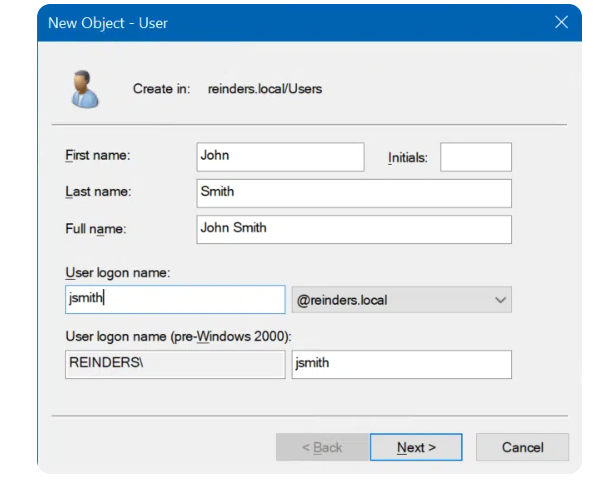Click the Next button

[x=415, y=447]
